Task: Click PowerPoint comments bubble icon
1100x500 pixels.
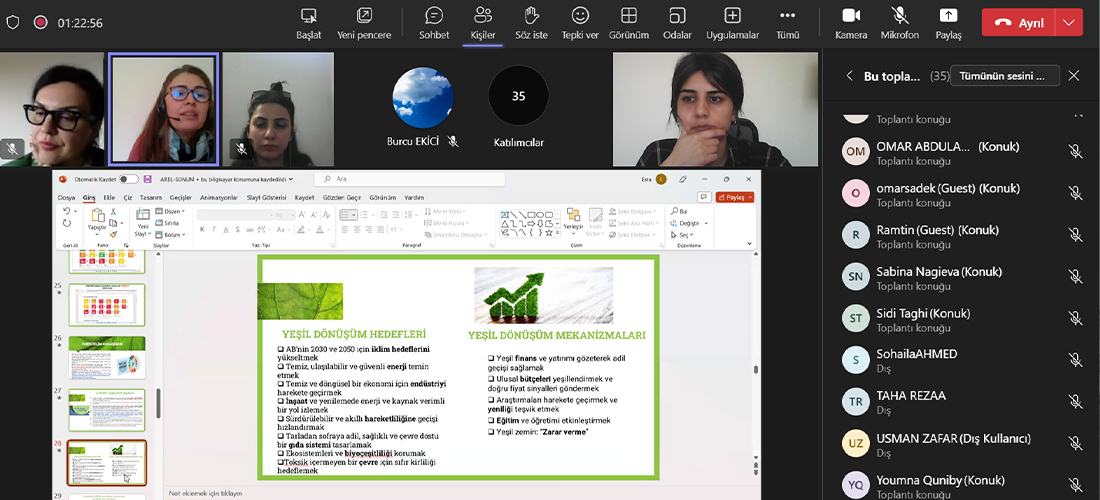Action: [x=704, y=198]
